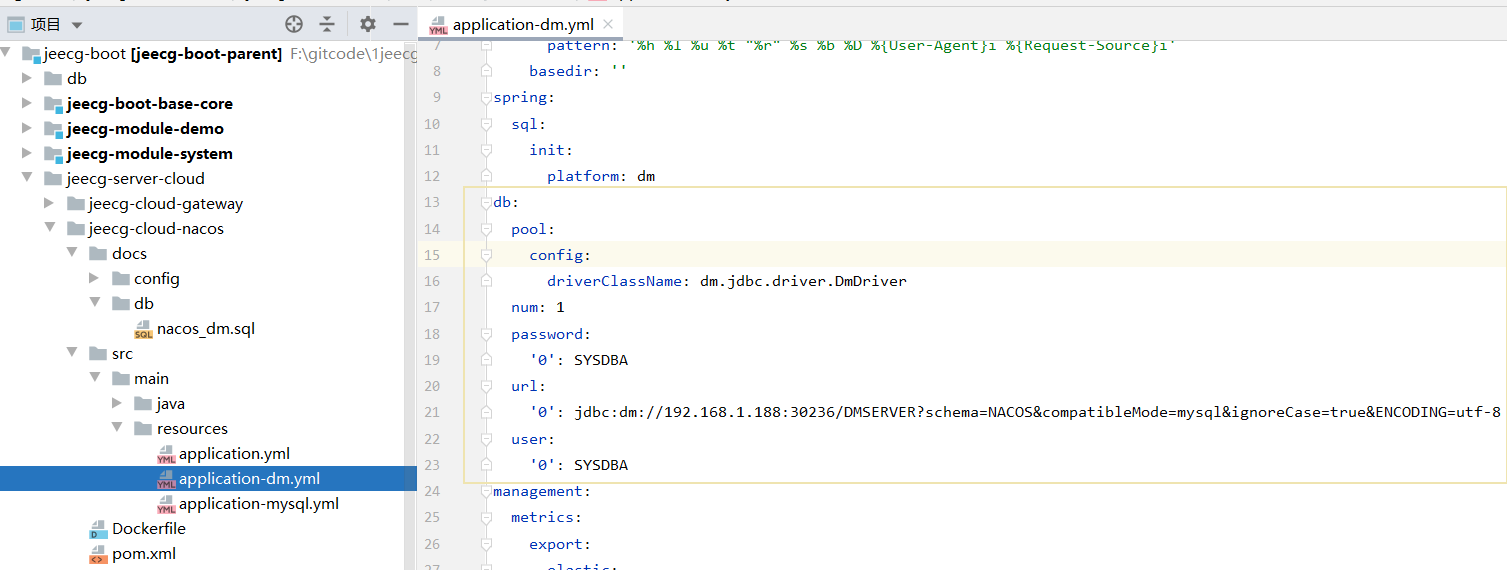Click the locate/scroll-from-source target icon

pyautogui.click(x=293, y=24)
